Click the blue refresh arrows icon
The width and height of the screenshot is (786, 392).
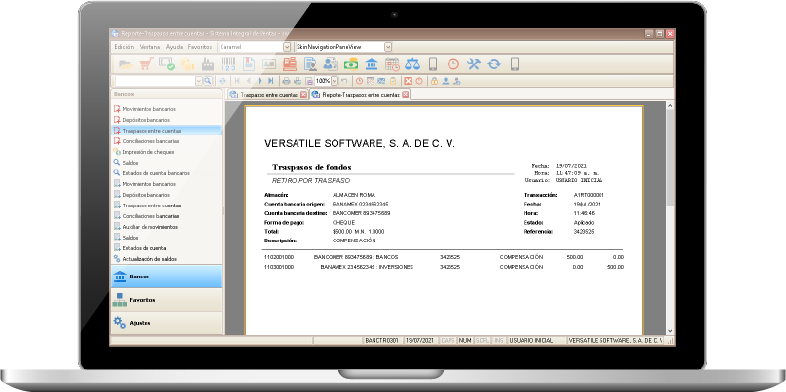[x=494, y=64]
